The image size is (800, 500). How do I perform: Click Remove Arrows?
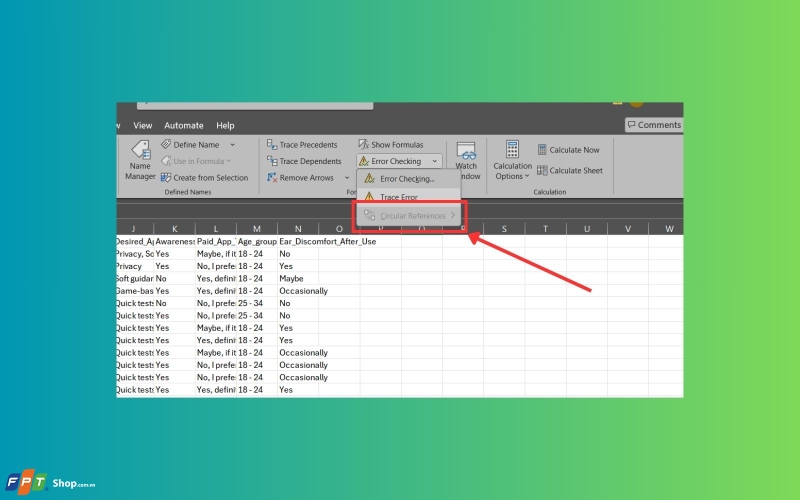[301, 178]
